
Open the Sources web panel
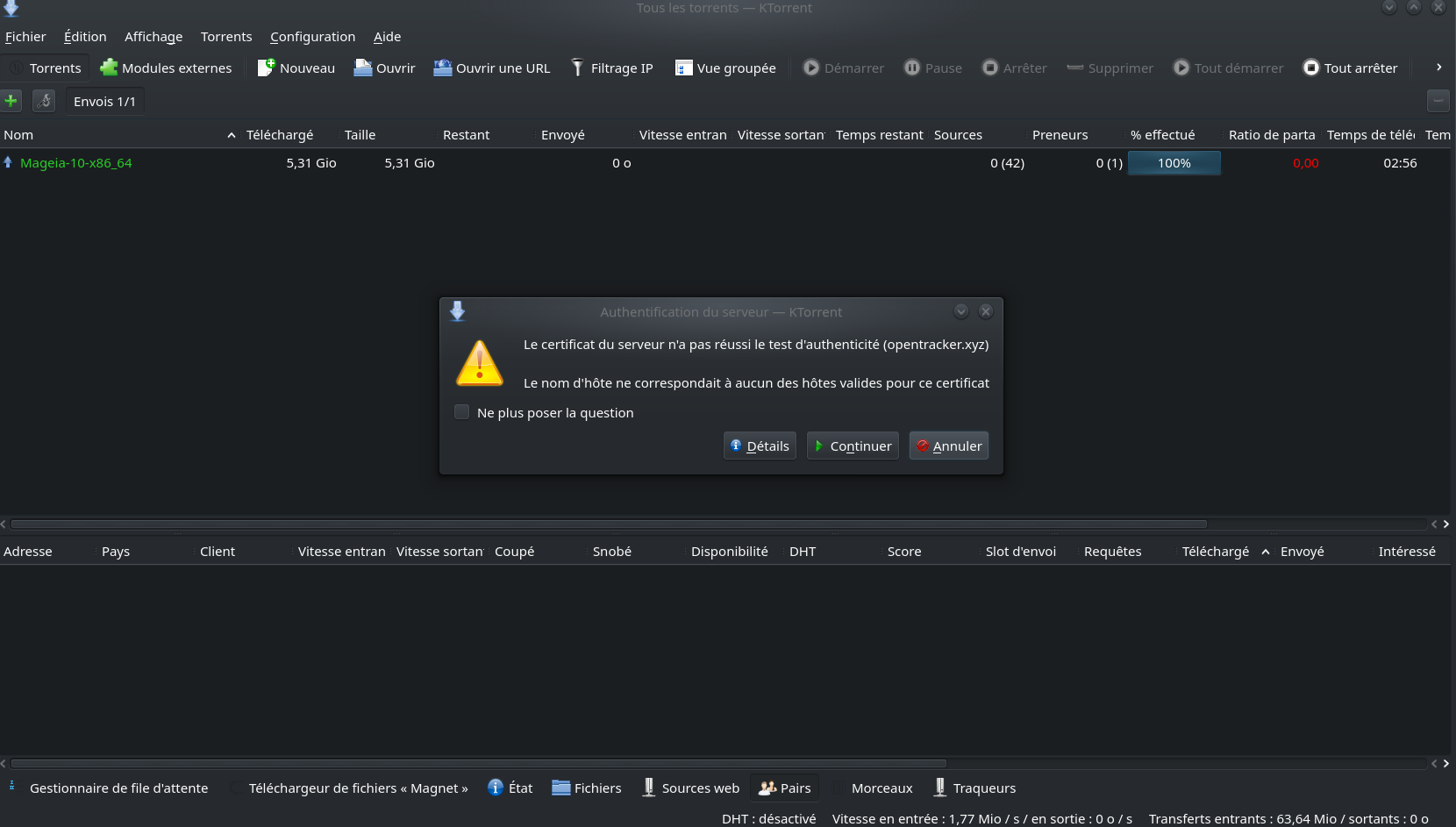pos(690,788)
